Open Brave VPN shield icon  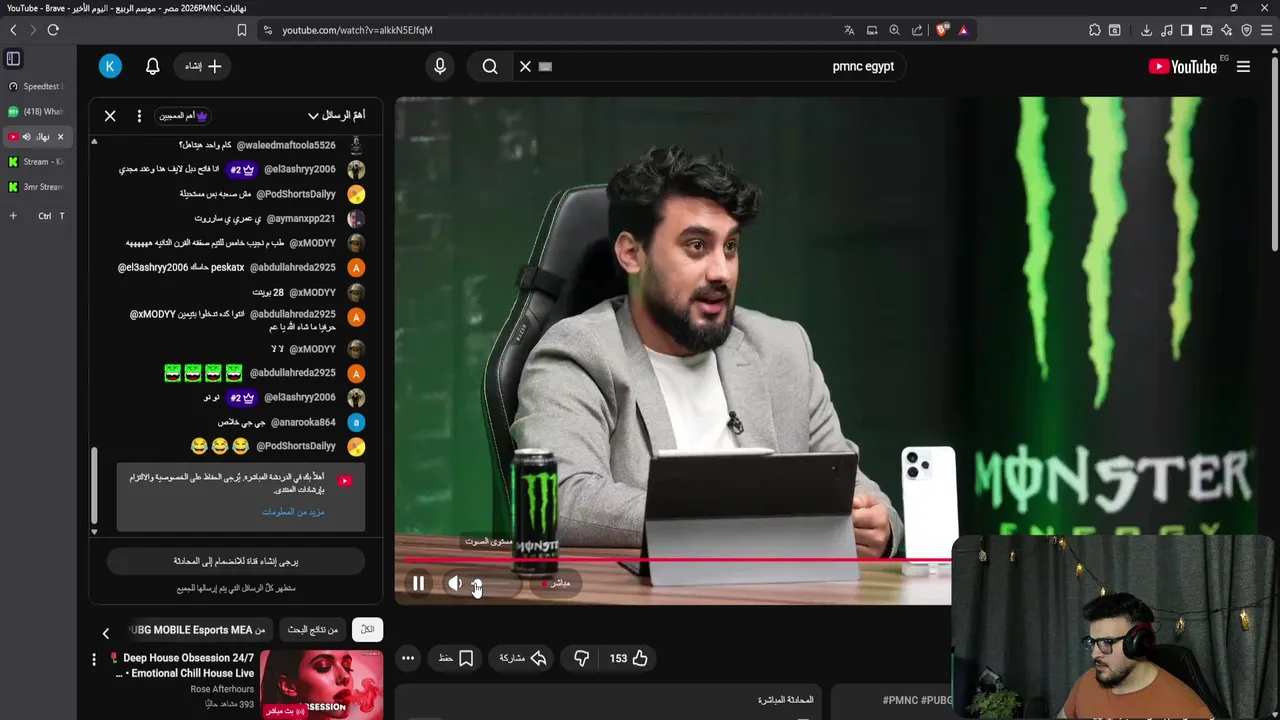click(x=1247, y=30)
